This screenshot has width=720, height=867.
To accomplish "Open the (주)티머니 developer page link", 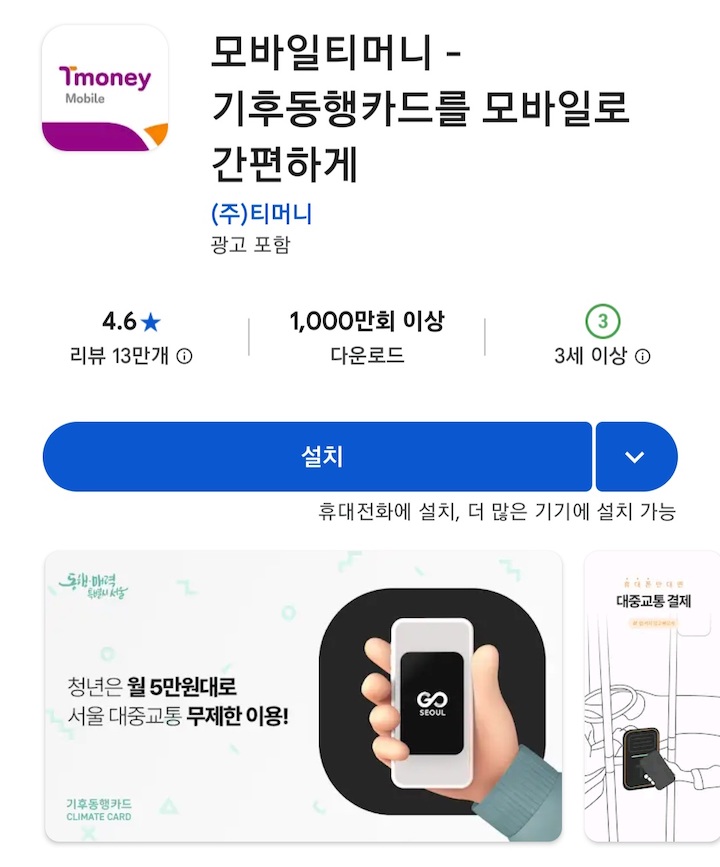I will point(262,213).
